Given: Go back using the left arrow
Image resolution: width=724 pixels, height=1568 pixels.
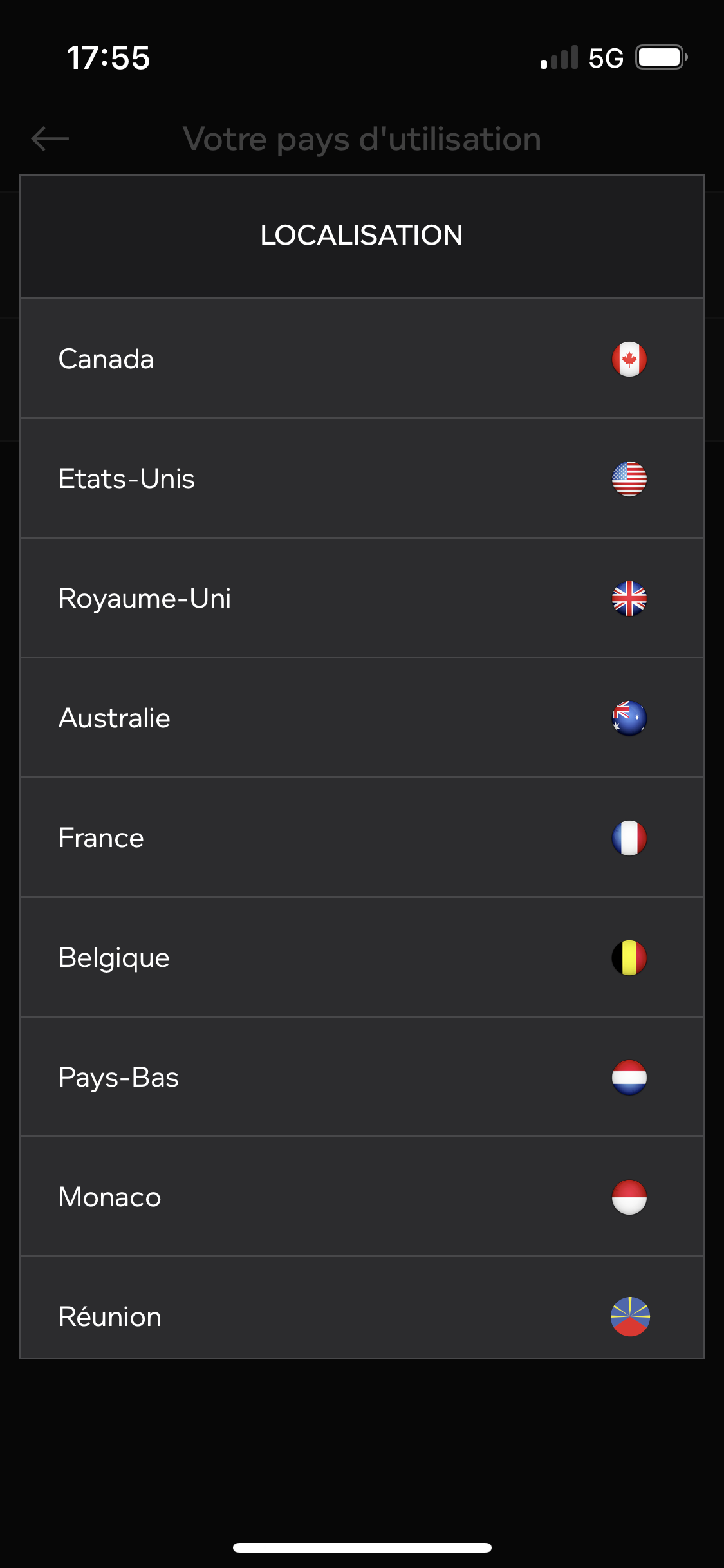Looking at the screenshot, I should (50, 138).
